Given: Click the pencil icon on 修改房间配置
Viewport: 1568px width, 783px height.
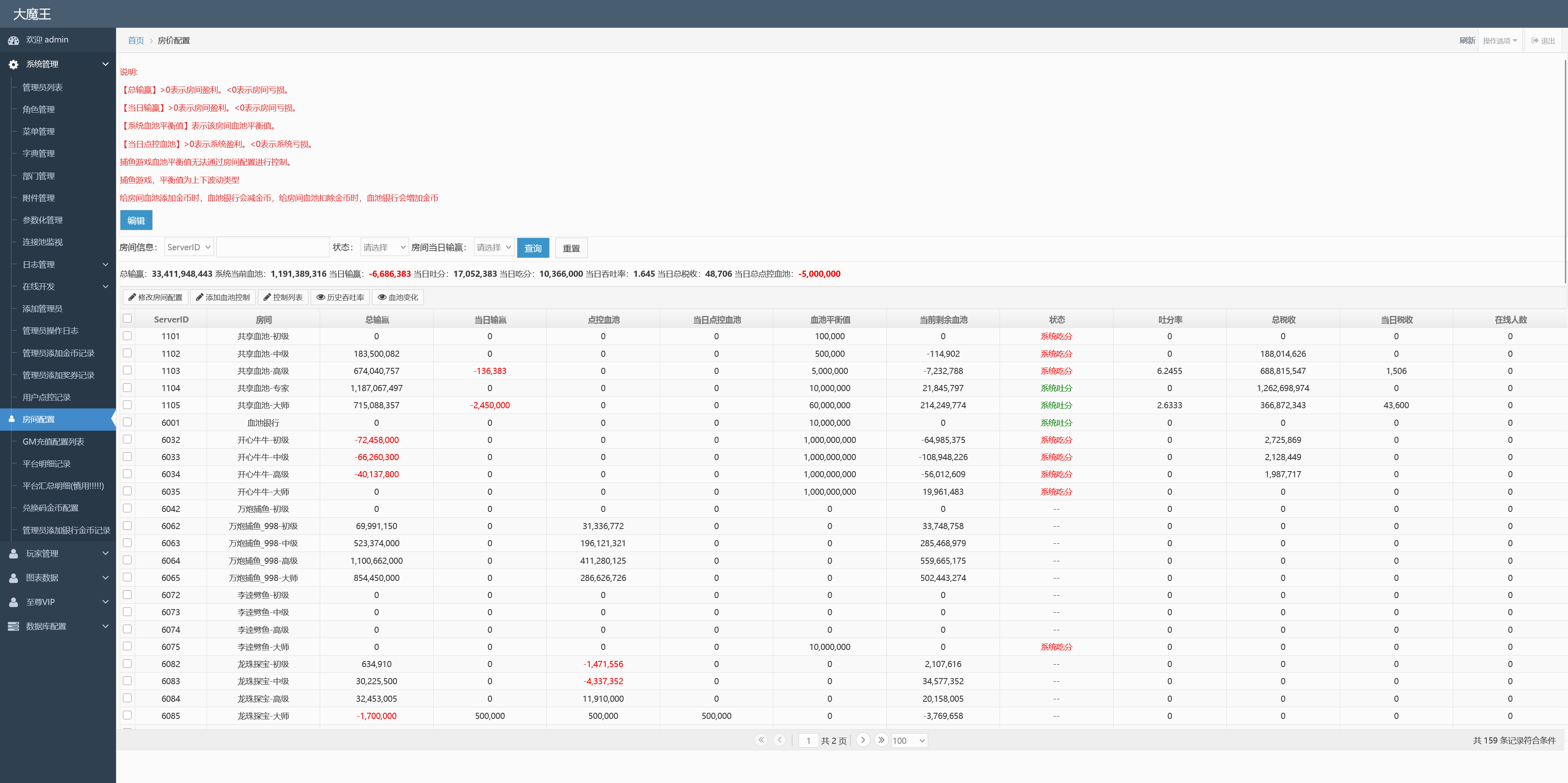Looking at the screenshot, I should click(132, 298).
